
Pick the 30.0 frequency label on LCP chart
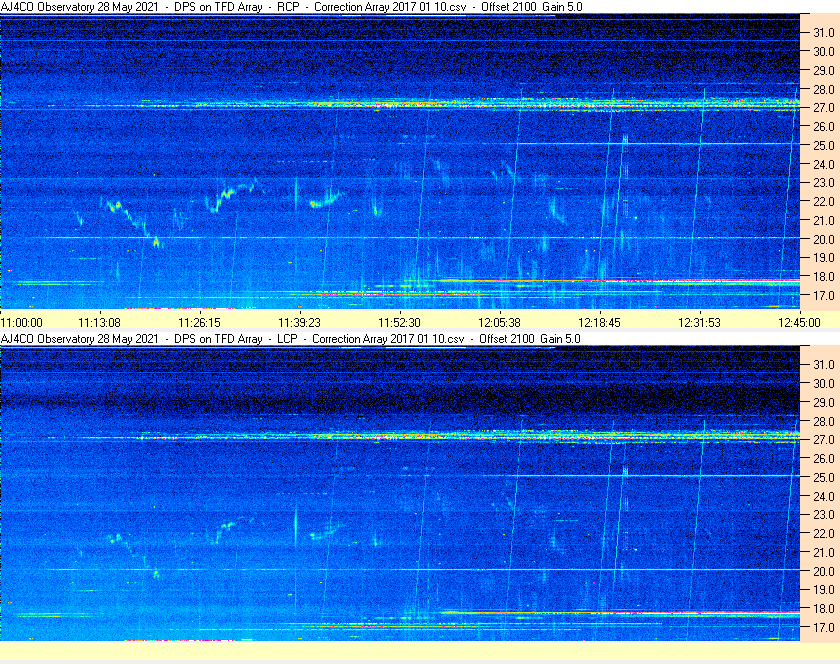pyautogui.click(x=824, y=384)
